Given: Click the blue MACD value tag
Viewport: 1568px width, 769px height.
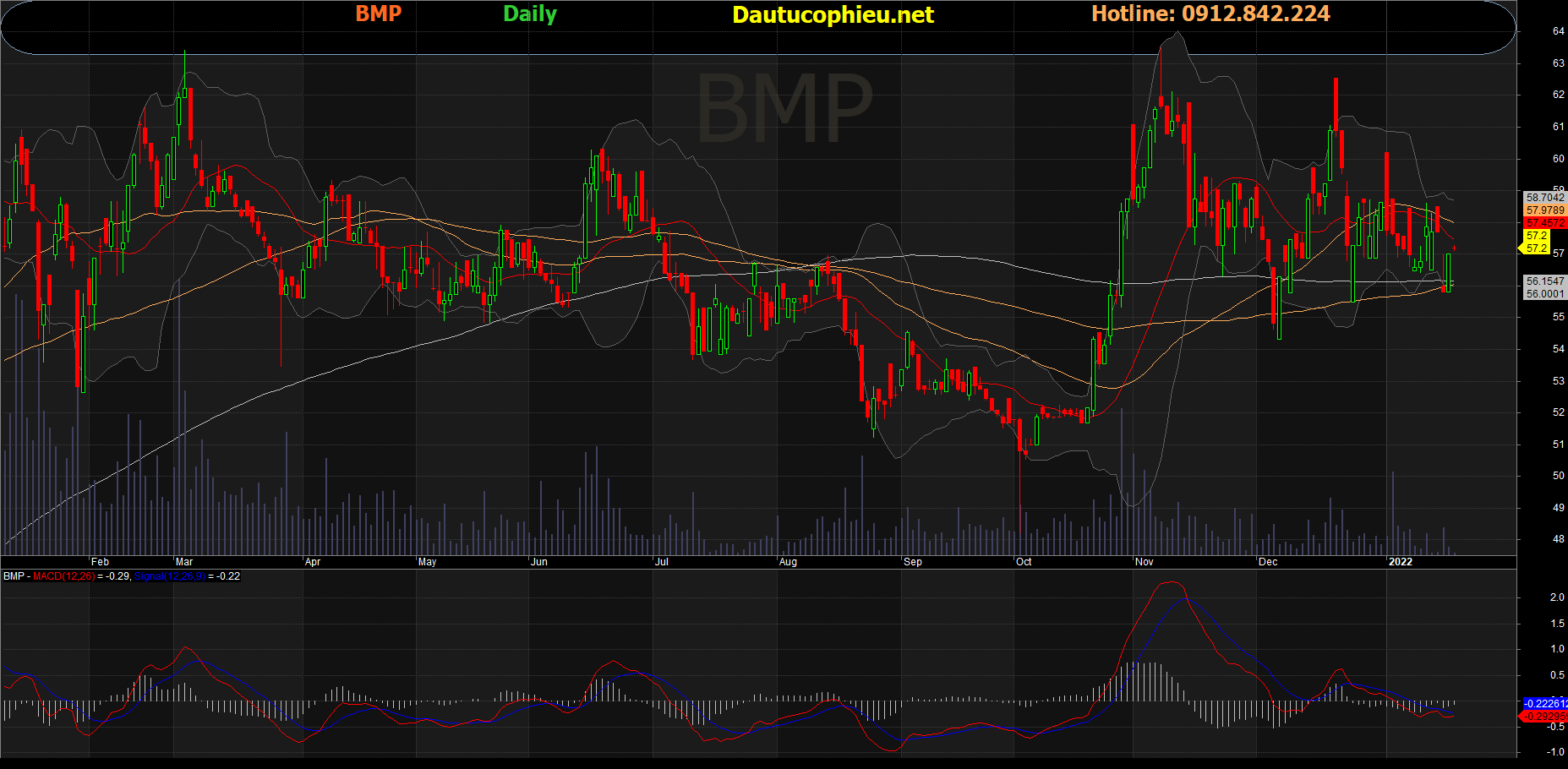Looking at the screenshot, I should [1544, 703].
